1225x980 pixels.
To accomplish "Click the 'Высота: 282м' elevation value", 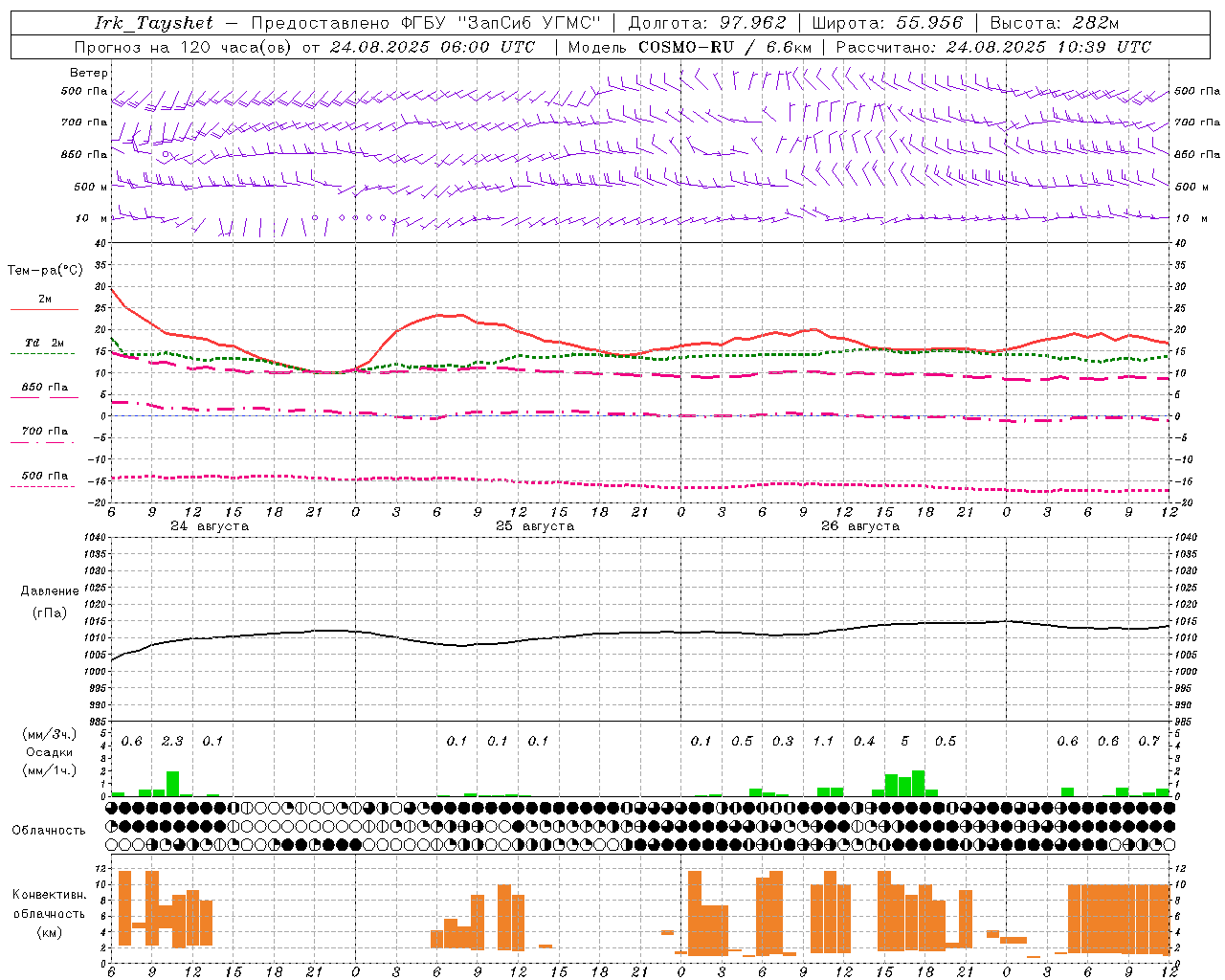I will [x=1055, y=23].
